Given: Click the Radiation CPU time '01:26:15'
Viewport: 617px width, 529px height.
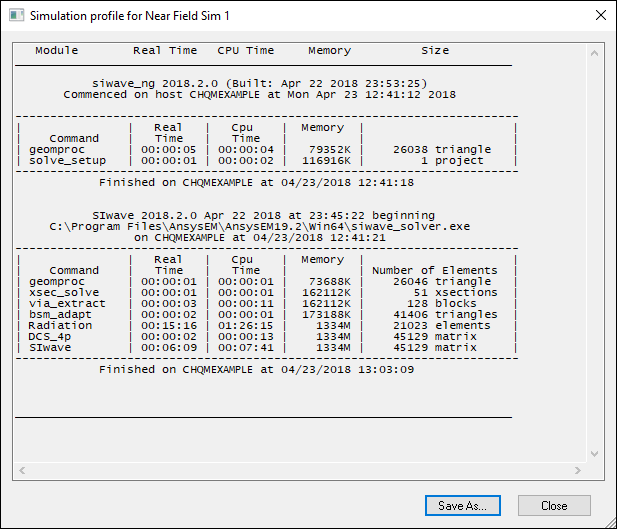Looking at the screenshot, I should click(246, 326).
